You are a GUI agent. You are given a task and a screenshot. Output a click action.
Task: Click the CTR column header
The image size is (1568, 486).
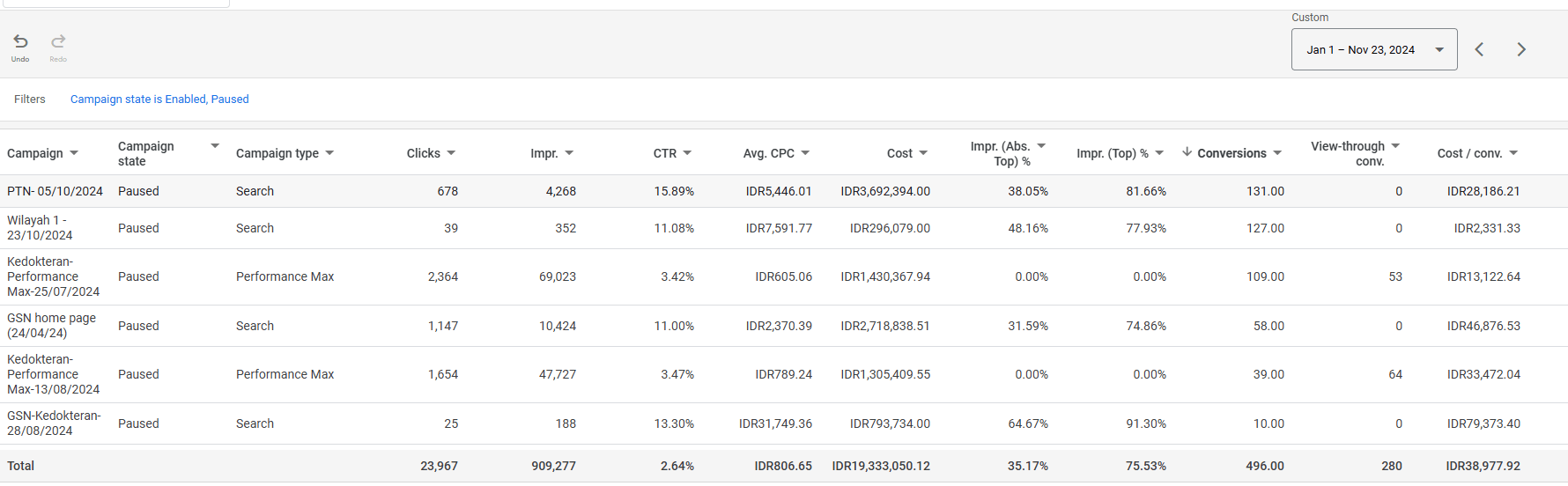(x=664, y=153)
